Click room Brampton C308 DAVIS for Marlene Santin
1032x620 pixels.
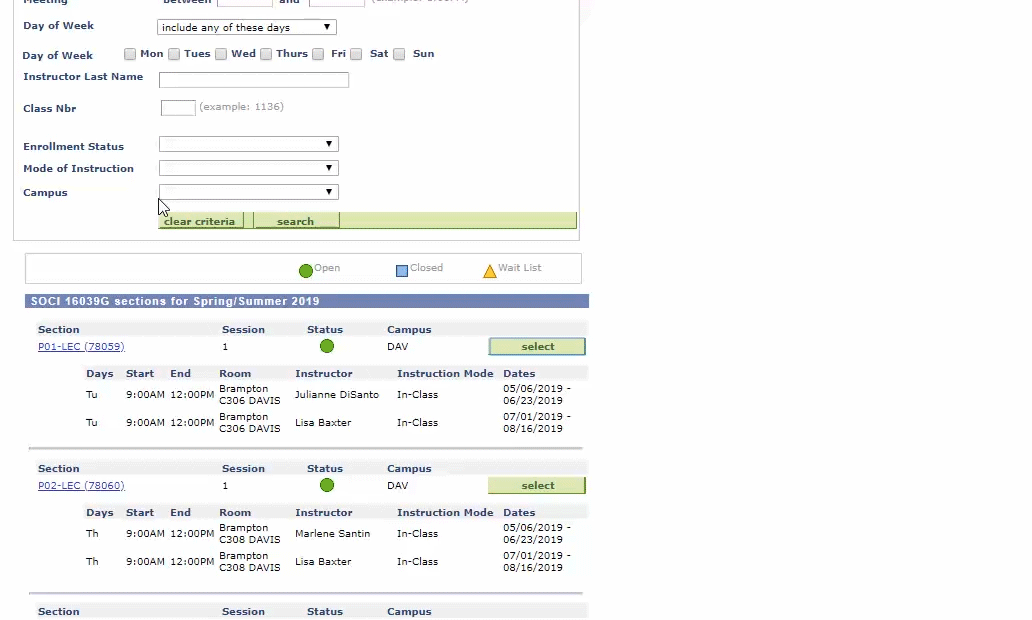249,533
